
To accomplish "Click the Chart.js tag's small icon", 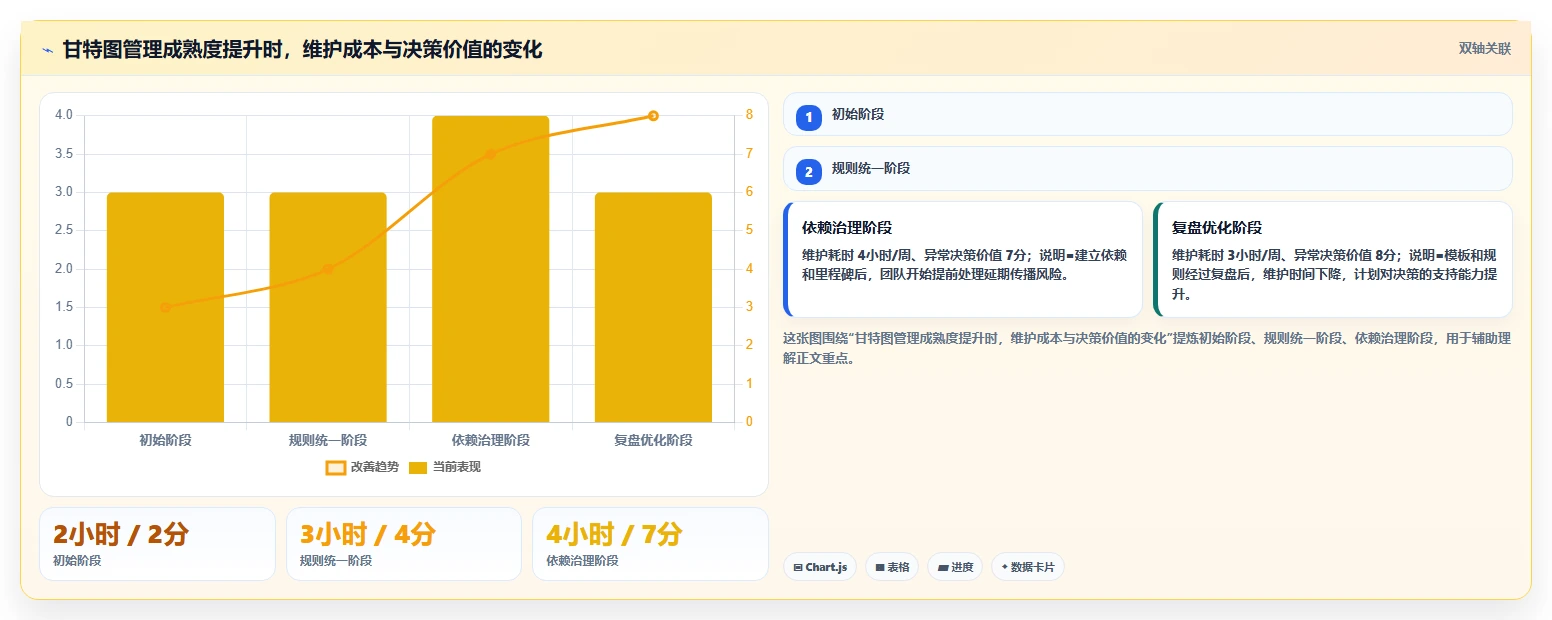I will click(x=798, y=567).
